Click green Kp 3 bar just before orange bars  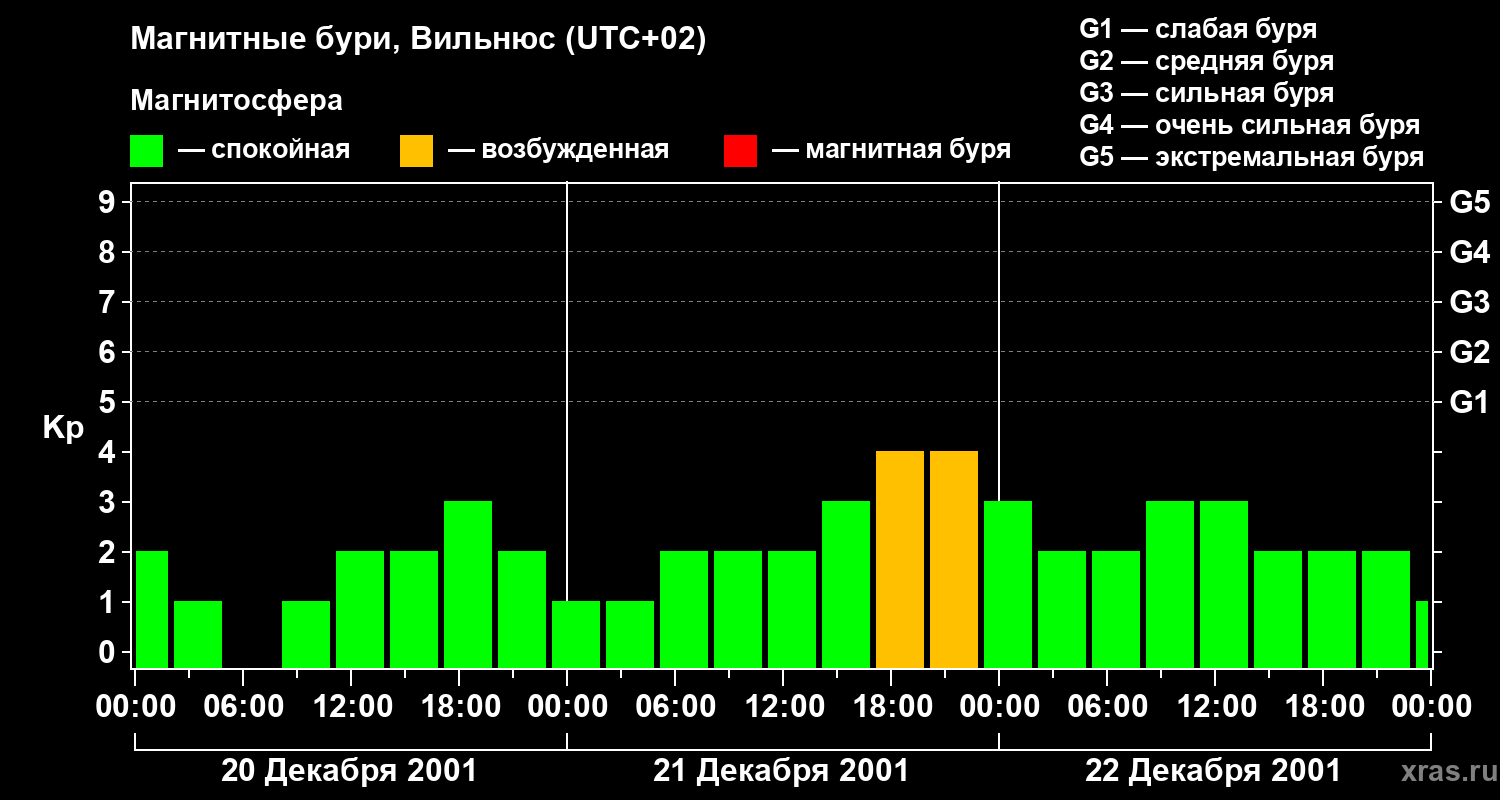846,584
